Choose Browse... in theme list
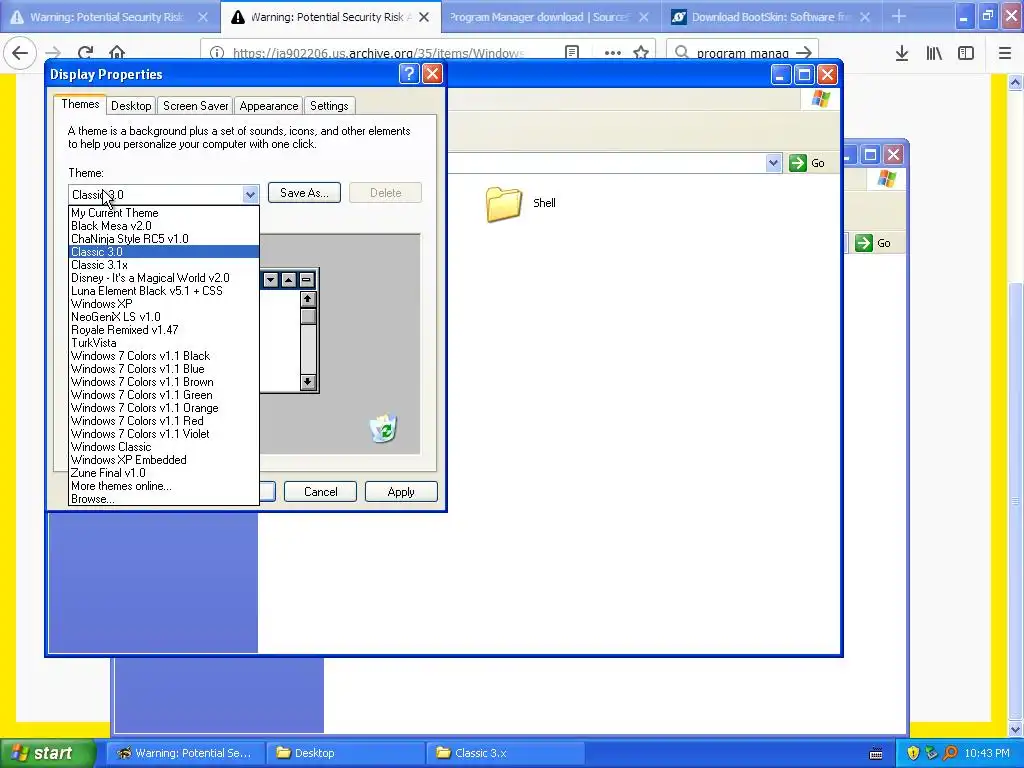The height and width of the screenshot is (768, 1024). click(164, 499)
